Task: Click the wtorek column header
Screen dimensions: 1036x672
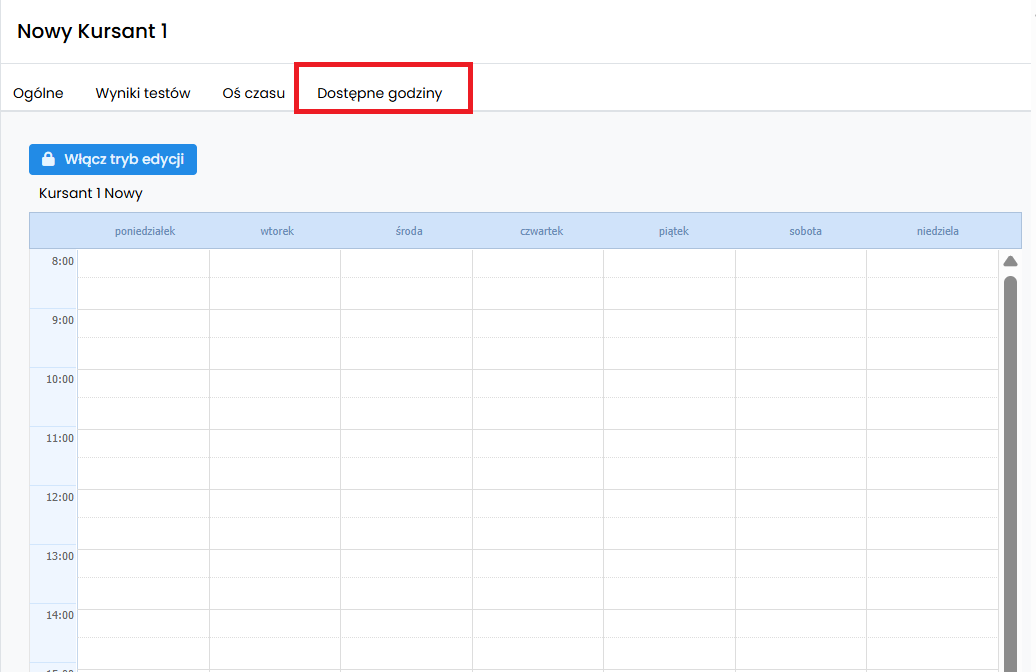Action: pos(277,231)
